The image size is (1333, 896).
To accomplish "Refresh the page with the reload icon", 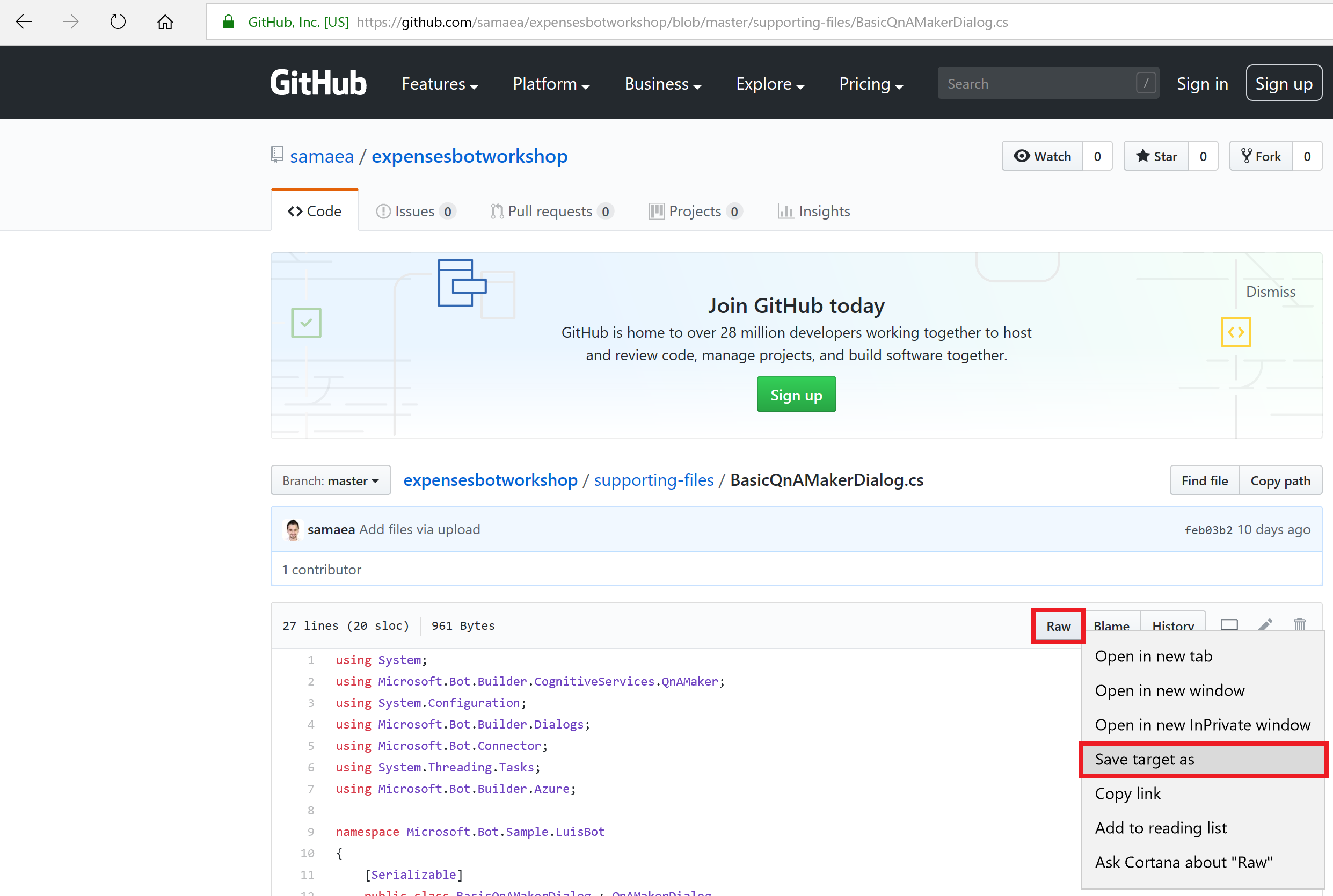I will point(118,21).
